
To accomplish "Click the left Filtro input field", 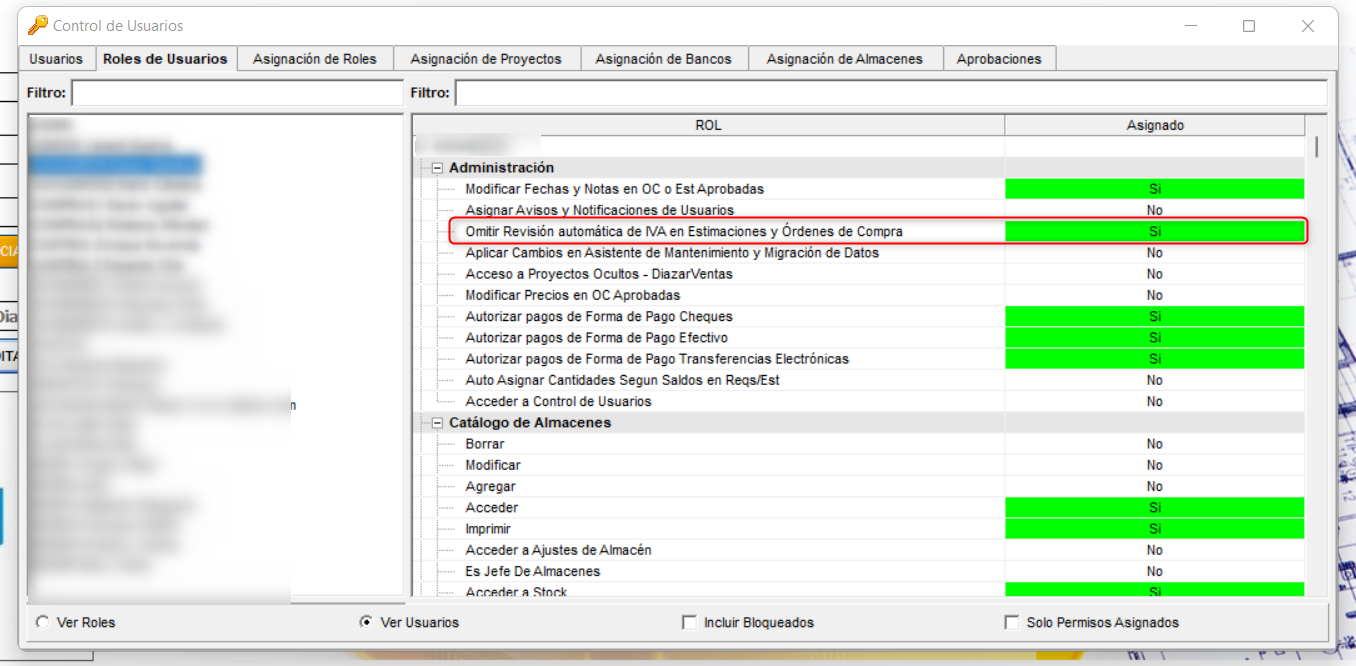I will click(237, 92).
